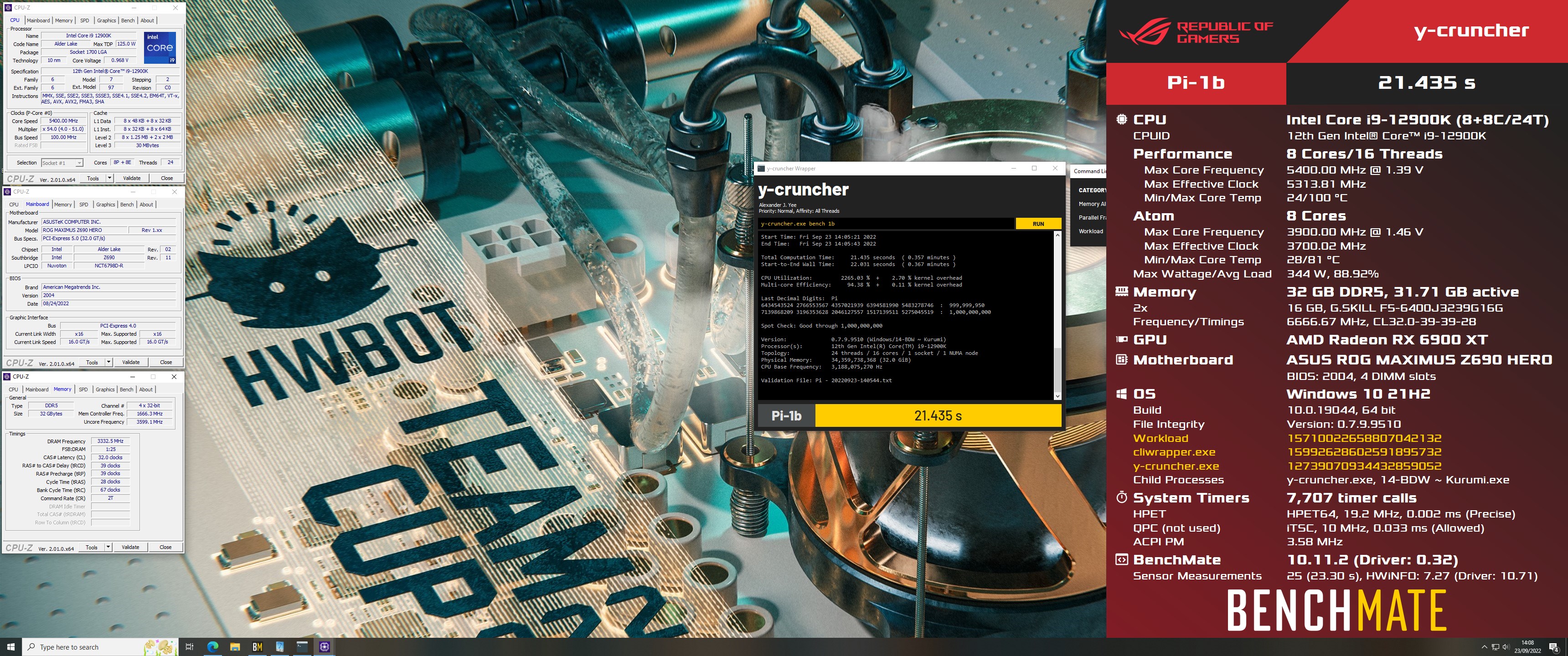Expand Tools dropdown arrow in the Mainboard CPU-Z window
Viewport: 1568px width, 656px height.
108,362
